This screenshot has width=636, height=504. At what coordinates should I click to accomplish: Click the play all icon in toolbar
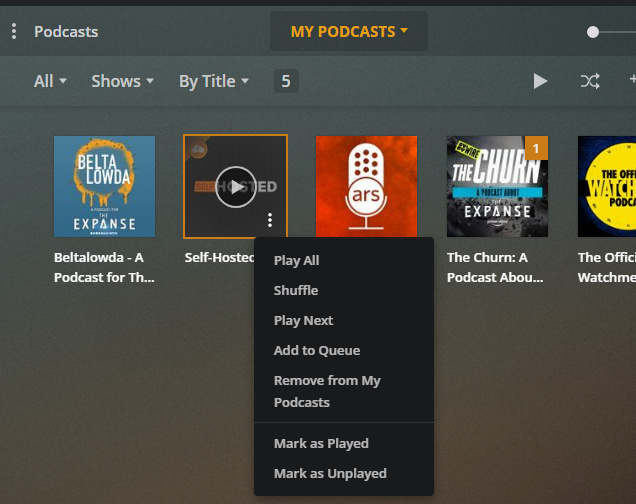[540, 81]
